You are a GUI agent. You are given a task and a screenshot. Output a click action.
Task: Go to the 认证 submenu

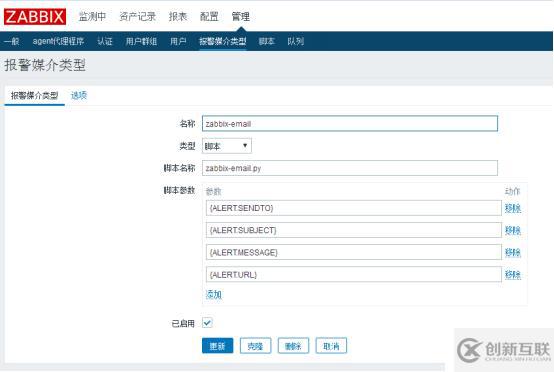tap(105, 41)
